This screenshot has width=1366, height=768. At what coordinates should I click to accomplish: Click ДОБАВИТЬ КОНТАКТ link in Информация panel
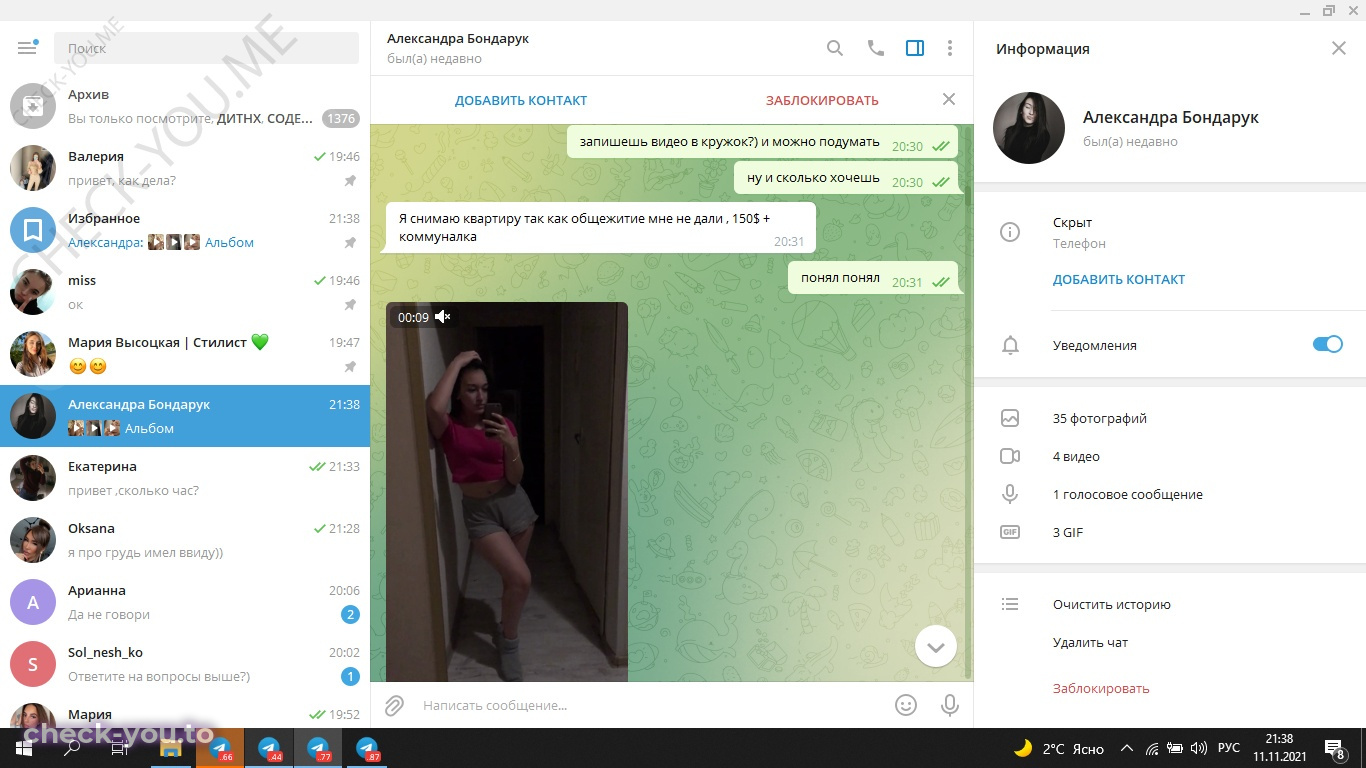1119,280
